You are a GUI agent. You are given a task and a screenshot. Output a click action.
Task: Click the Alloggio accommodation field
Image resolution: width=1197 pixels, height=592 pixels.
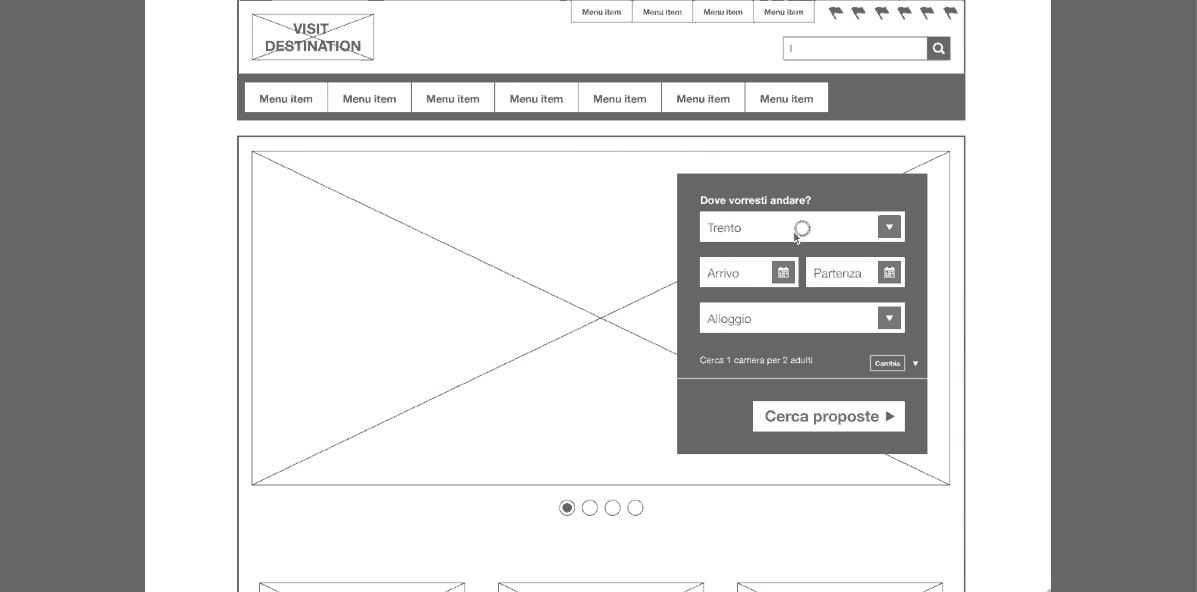[x=802, y=318]
